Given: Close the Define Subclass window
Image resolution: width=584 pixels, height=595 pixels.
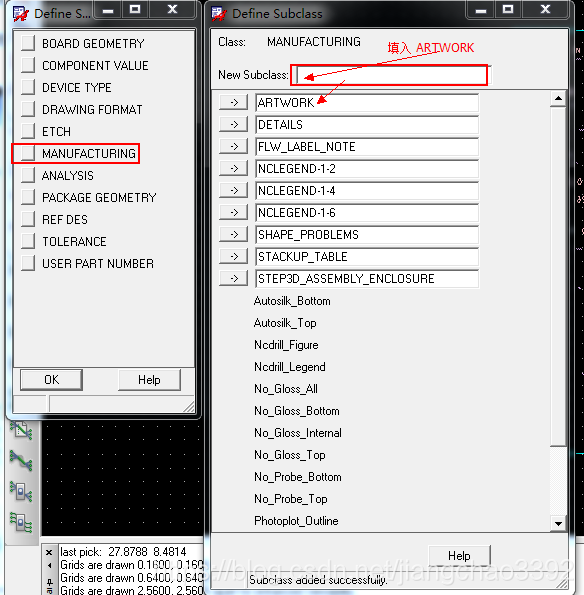Looking at the screenshot, I should pos(545,9).
